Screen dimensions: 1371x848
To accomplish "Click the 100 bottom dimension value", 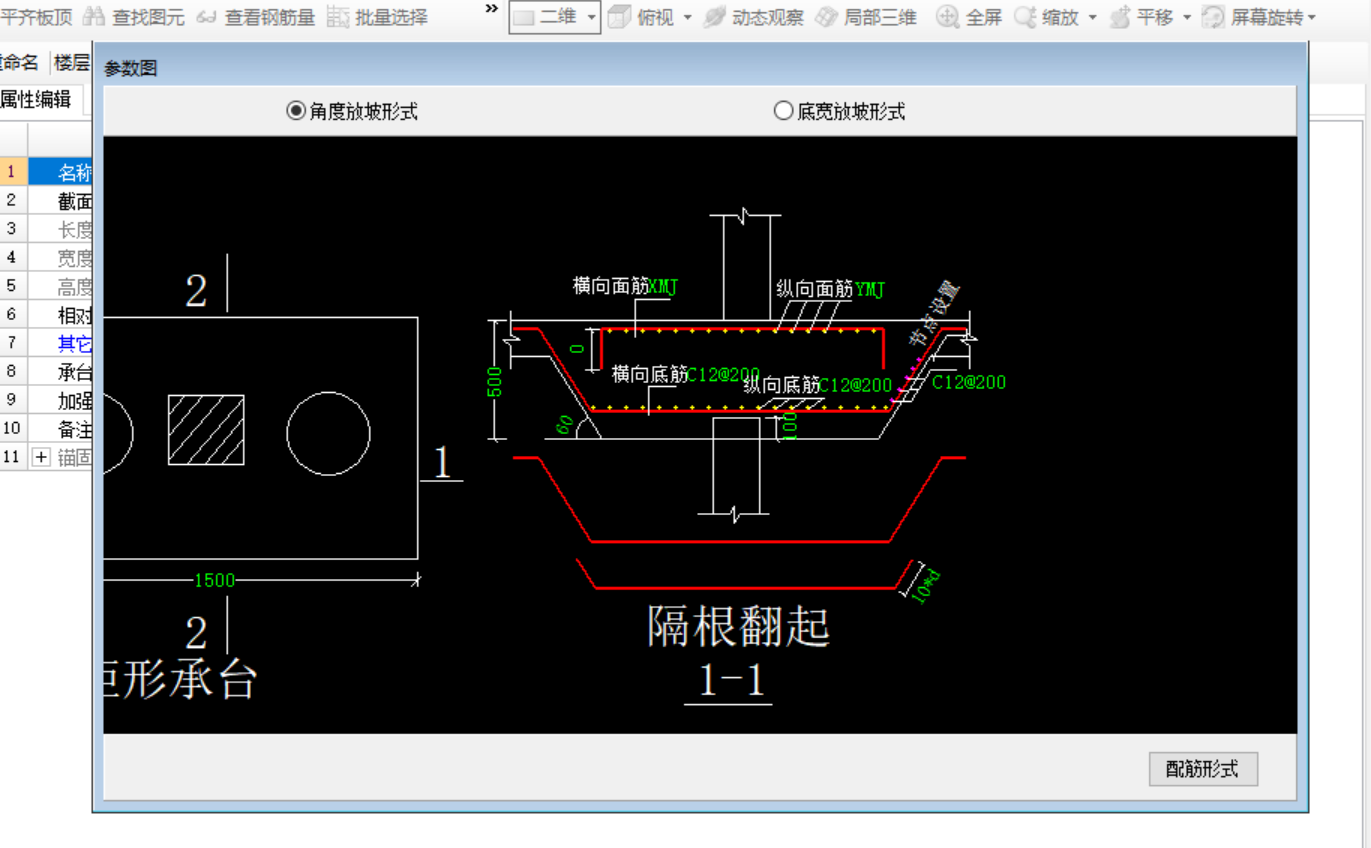I will 789,424.
